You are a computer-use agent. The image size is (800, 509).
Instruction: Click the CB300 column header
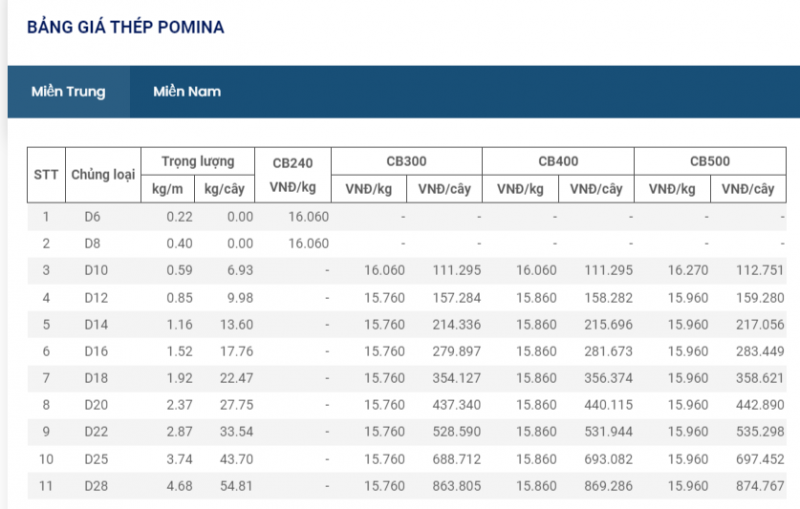pos(406,161)
